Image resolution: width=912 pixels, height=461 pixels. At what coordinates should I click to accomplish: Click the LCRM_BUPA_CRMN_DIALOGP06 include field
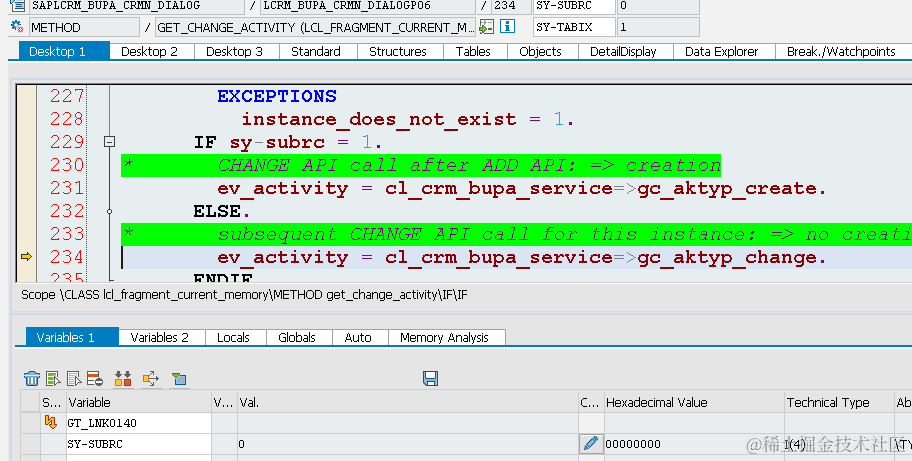367,6
